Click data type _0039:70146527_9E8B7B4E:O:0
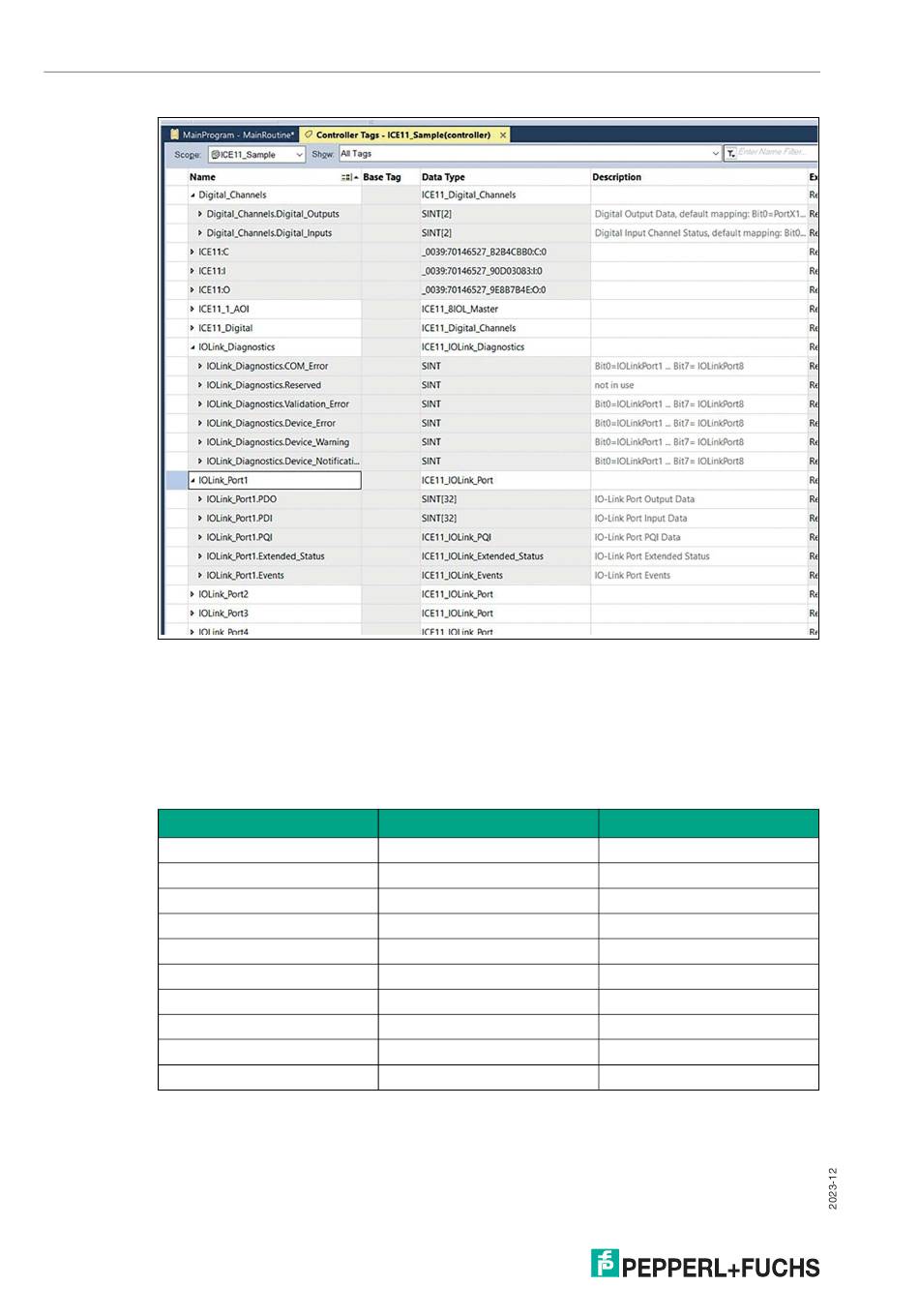The image size is (919, 1316). 505,290
